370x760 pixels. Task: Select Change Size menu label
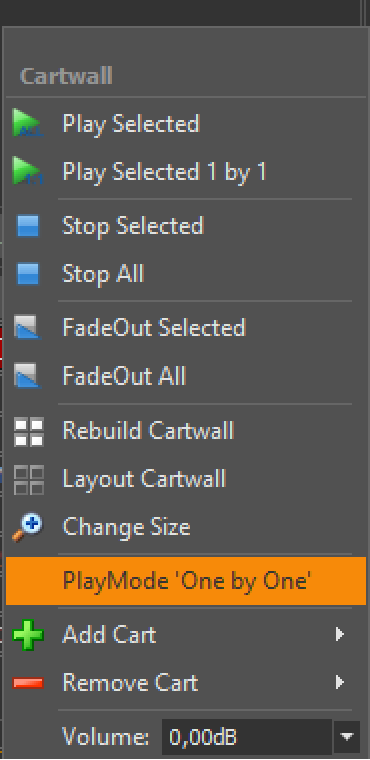pos(126,527)
